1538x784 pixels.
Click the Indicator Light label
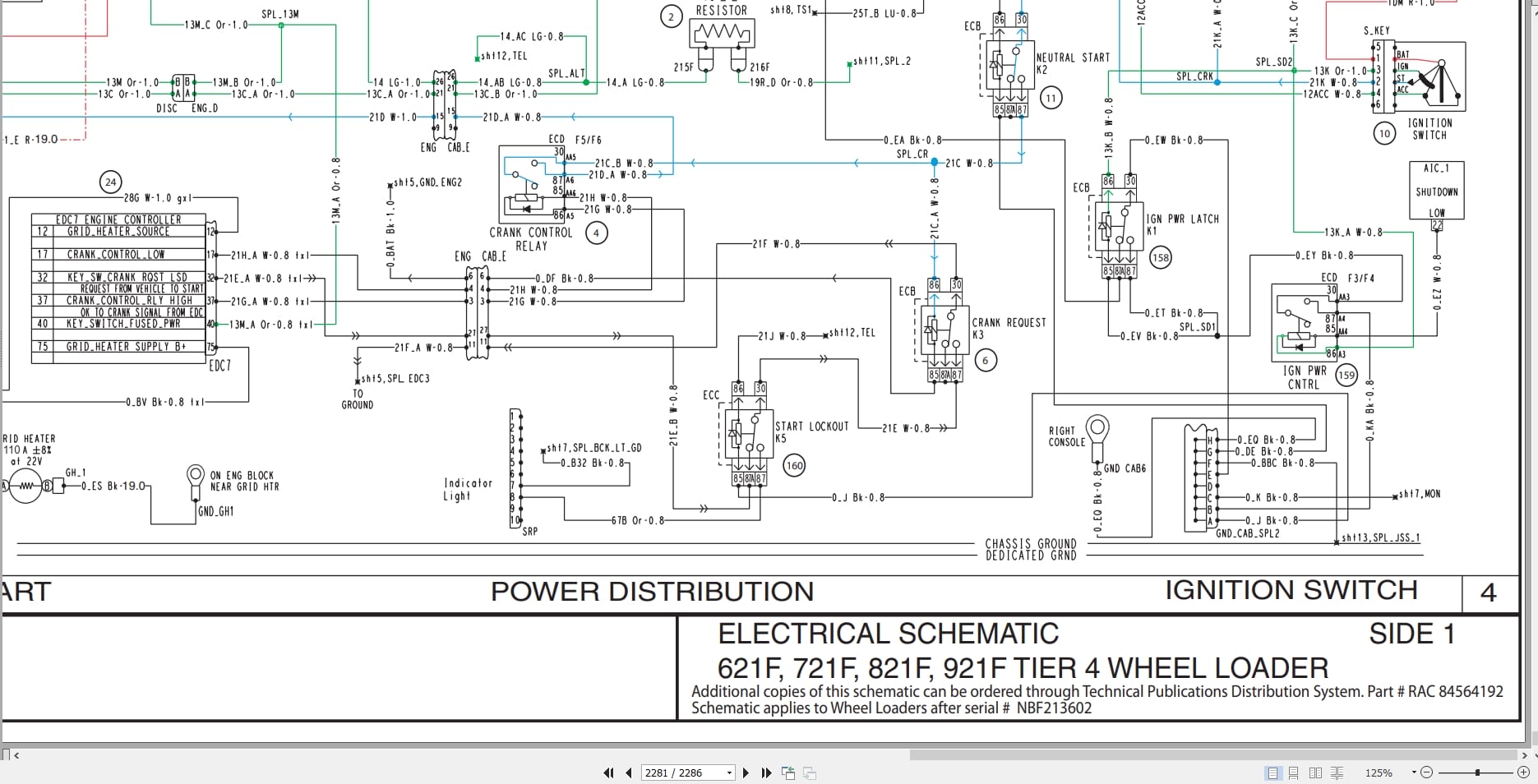point(469,490)
